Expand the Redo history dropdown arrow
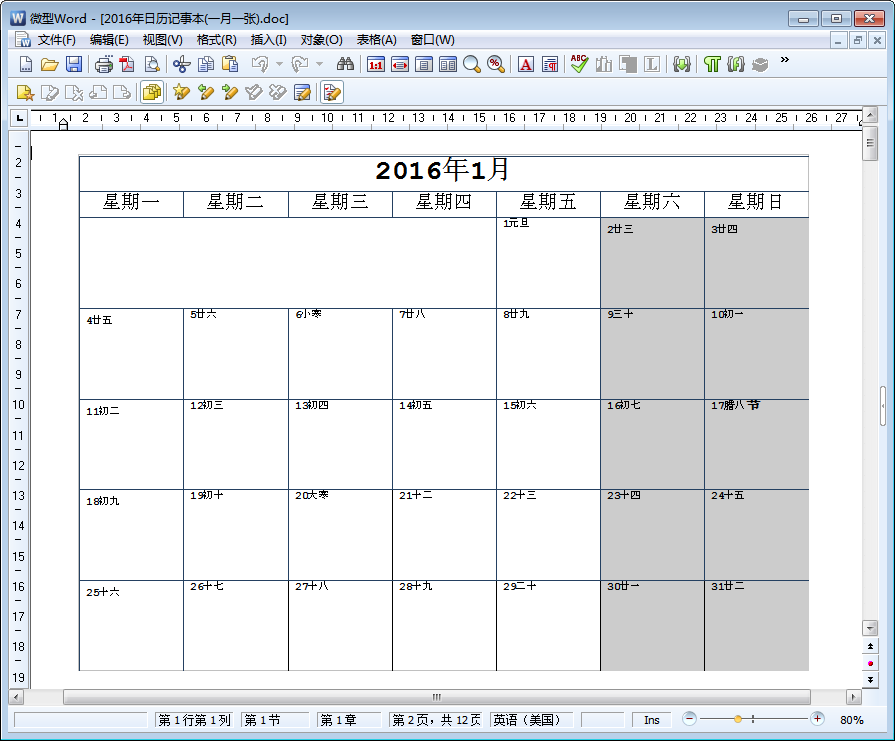This screenshot has width=895, height=741. click(319, 64)
